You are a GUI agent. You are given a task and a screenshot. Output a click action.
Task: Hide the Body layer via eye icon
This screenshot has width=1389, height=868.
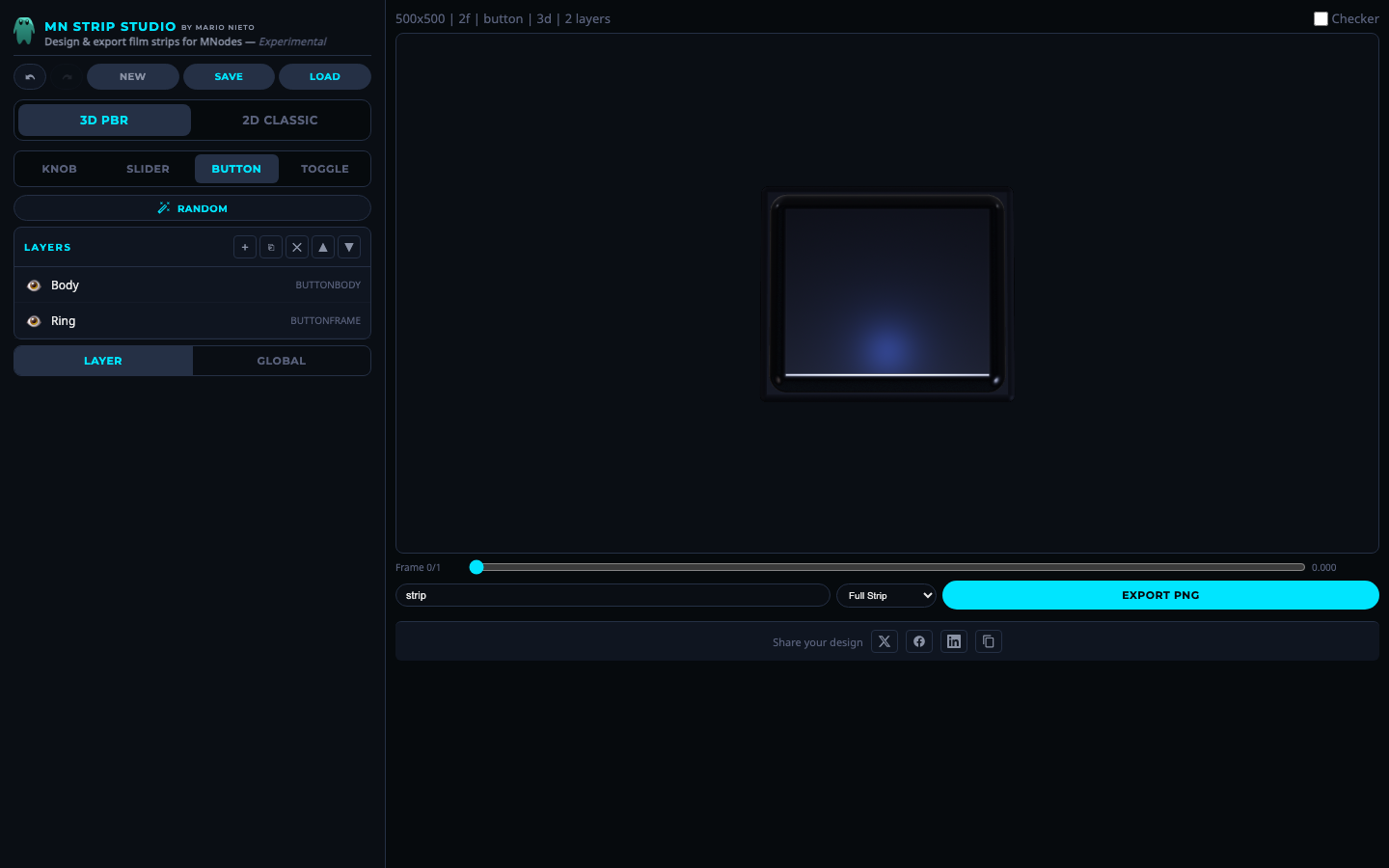tap(34, 285)
